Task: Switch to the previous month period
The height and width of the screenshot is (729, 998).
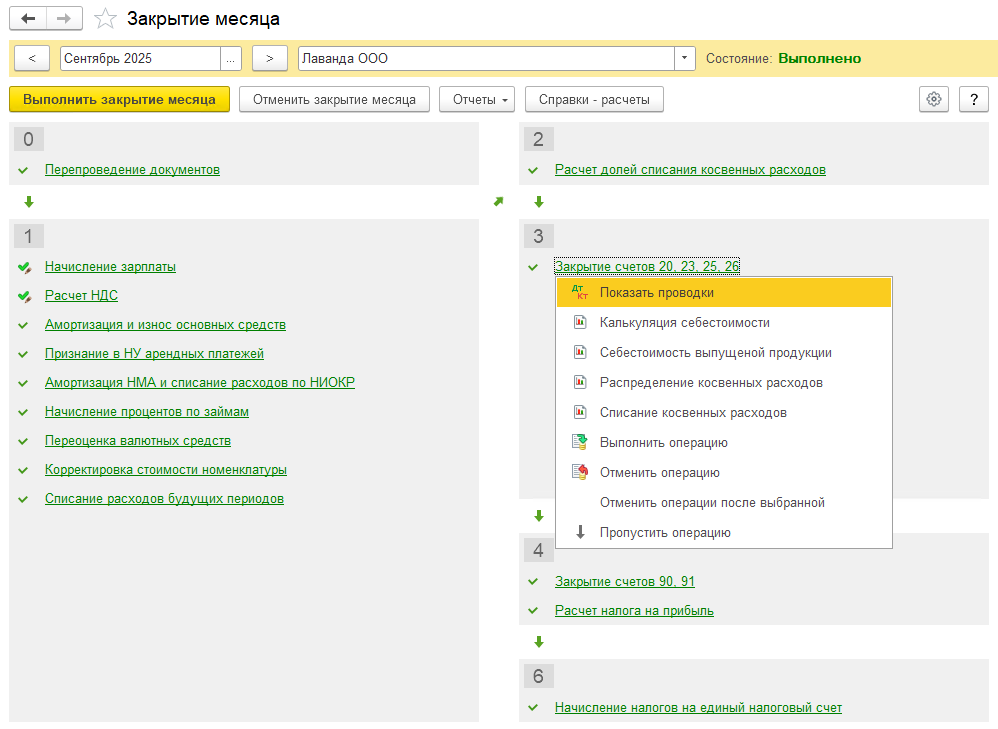Action: coord(32,59)
